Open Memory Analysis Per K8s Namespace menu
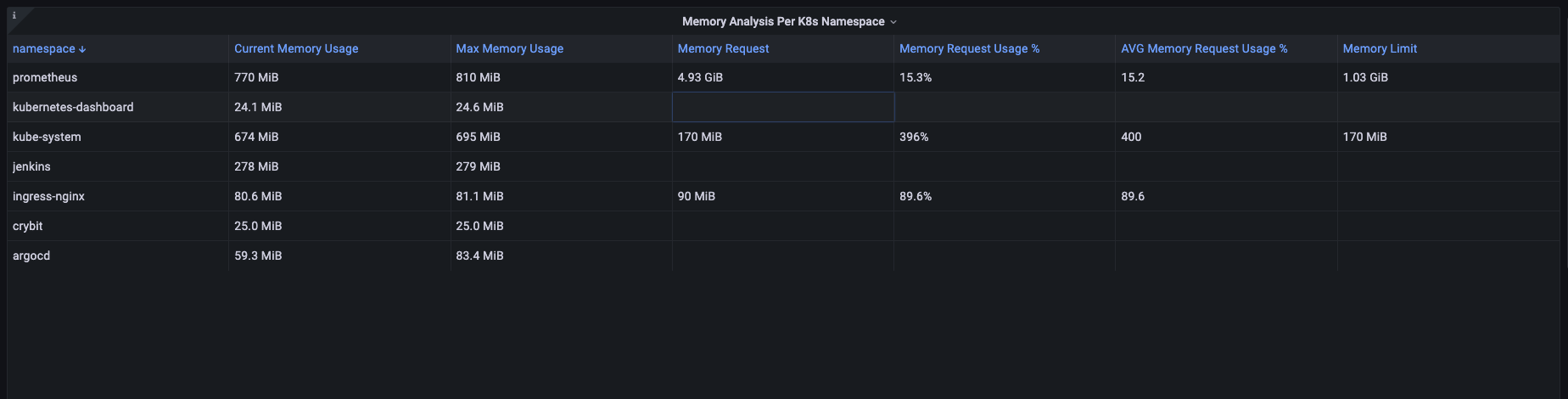Viewport: 1568px width, 399px height. pyautogui.click(x=782, y=21)
